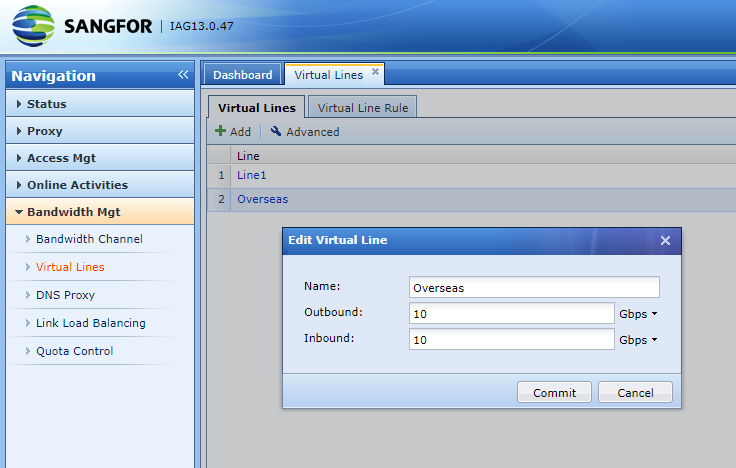Click the Advanced wrench icon
Screen dimensions: 736x468
tap(276, 131)
